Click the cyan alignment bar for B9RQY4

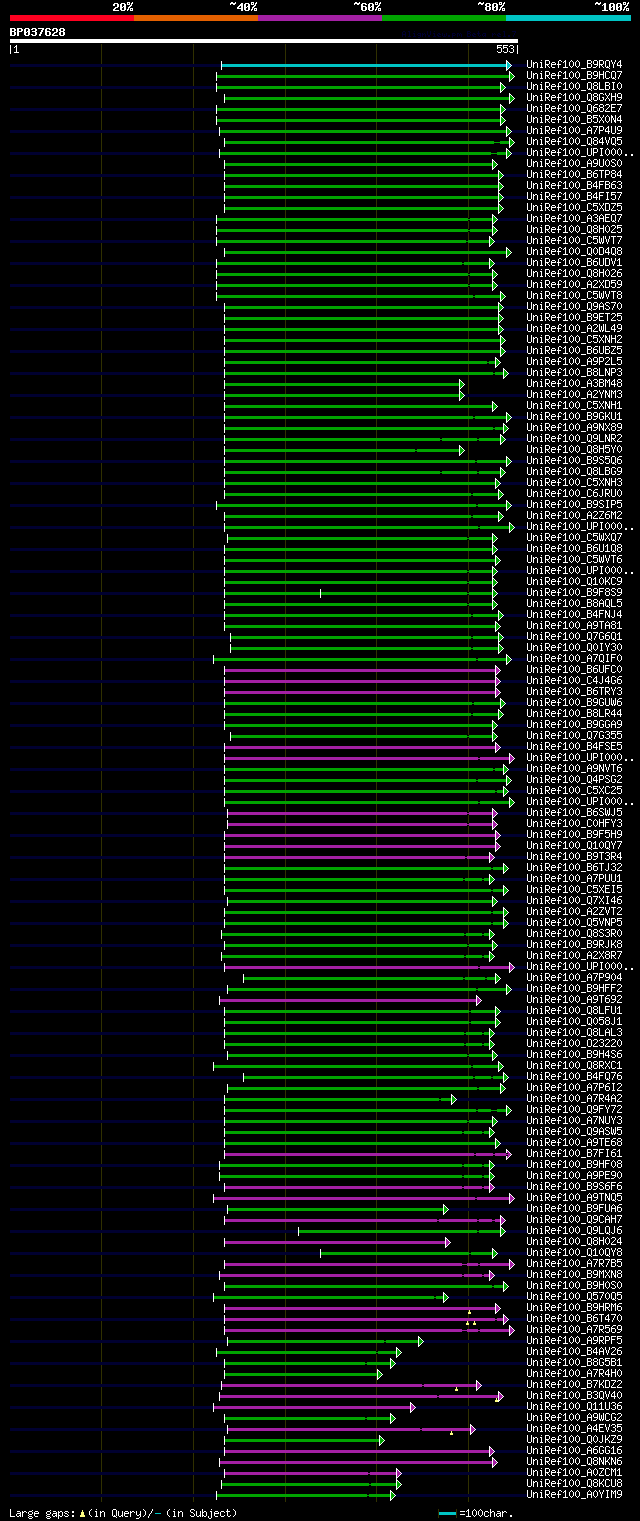(365, 64)
